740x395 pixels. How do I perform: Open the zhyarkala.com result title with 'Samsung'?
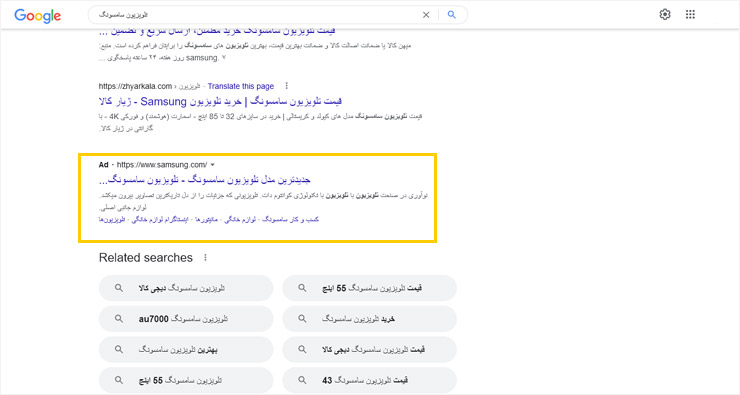pyautogui.click(x=220, y=101)
